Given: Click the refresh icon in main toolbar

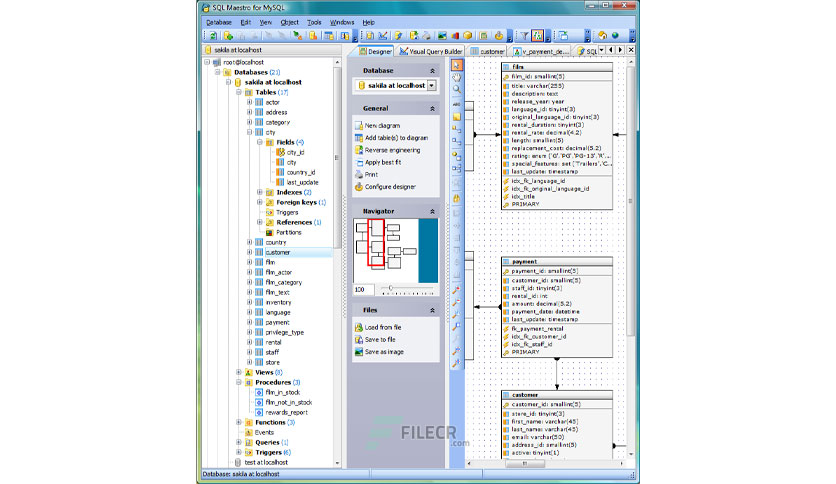Looking at the screenshot, I should click(213, 36).
